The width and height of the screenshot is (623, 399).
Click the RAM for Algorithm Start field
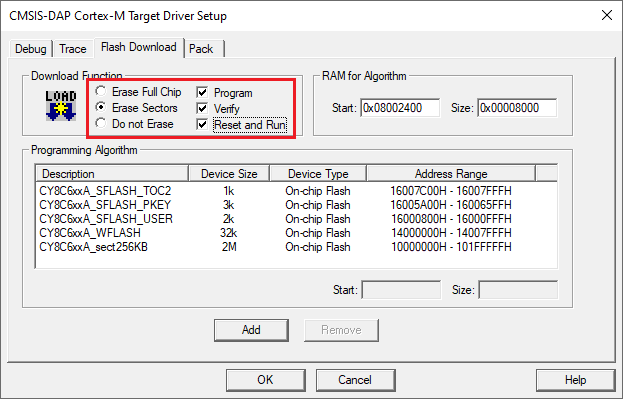click(x=400, y=108)
